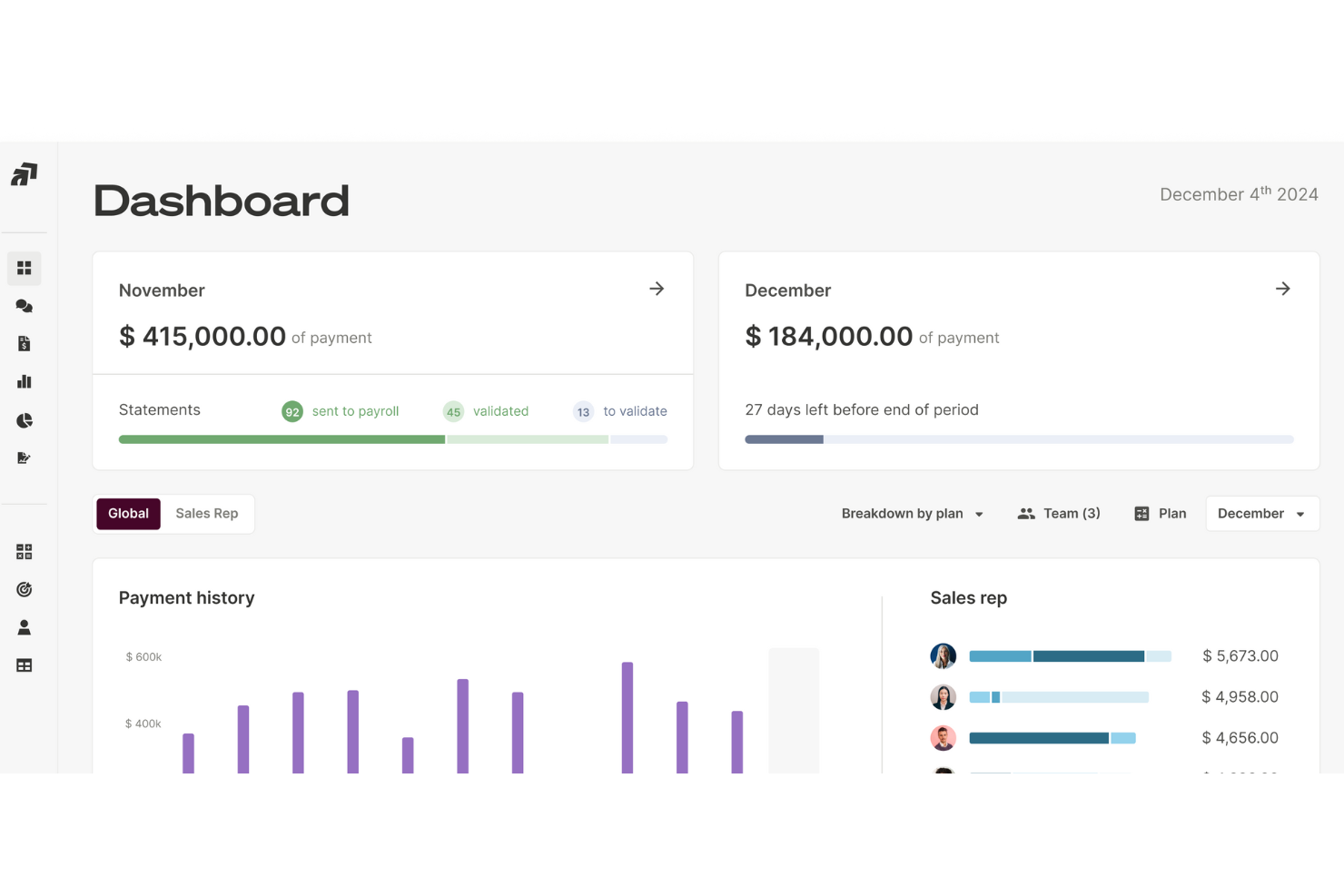Open the pie chart icon in sidebar
Image resolution: width=1344 pixels, height=896 pixels.
(x=25, y=420)
